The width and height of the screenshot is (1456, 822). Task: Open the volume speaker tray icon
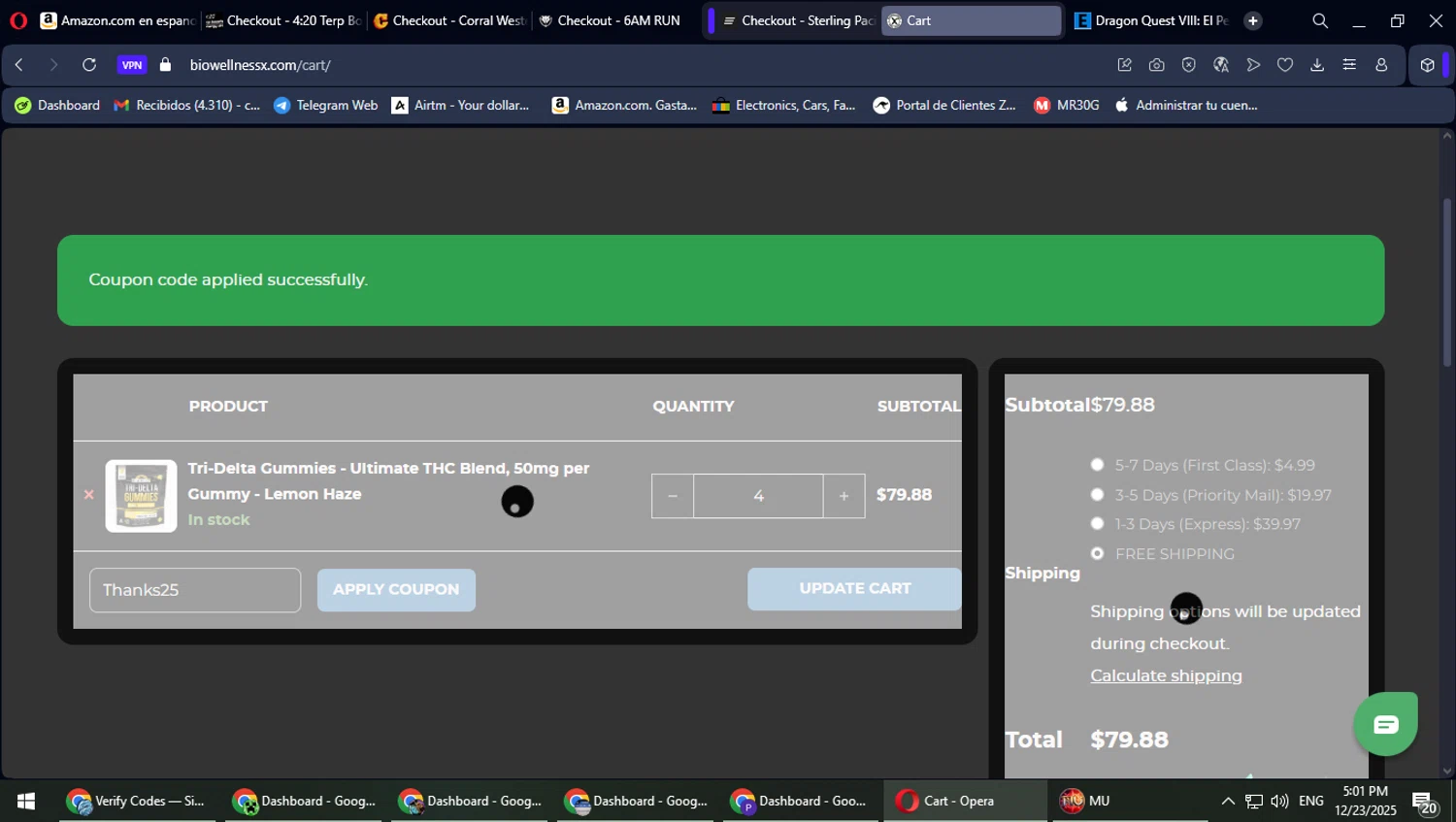coord(1279,801)
